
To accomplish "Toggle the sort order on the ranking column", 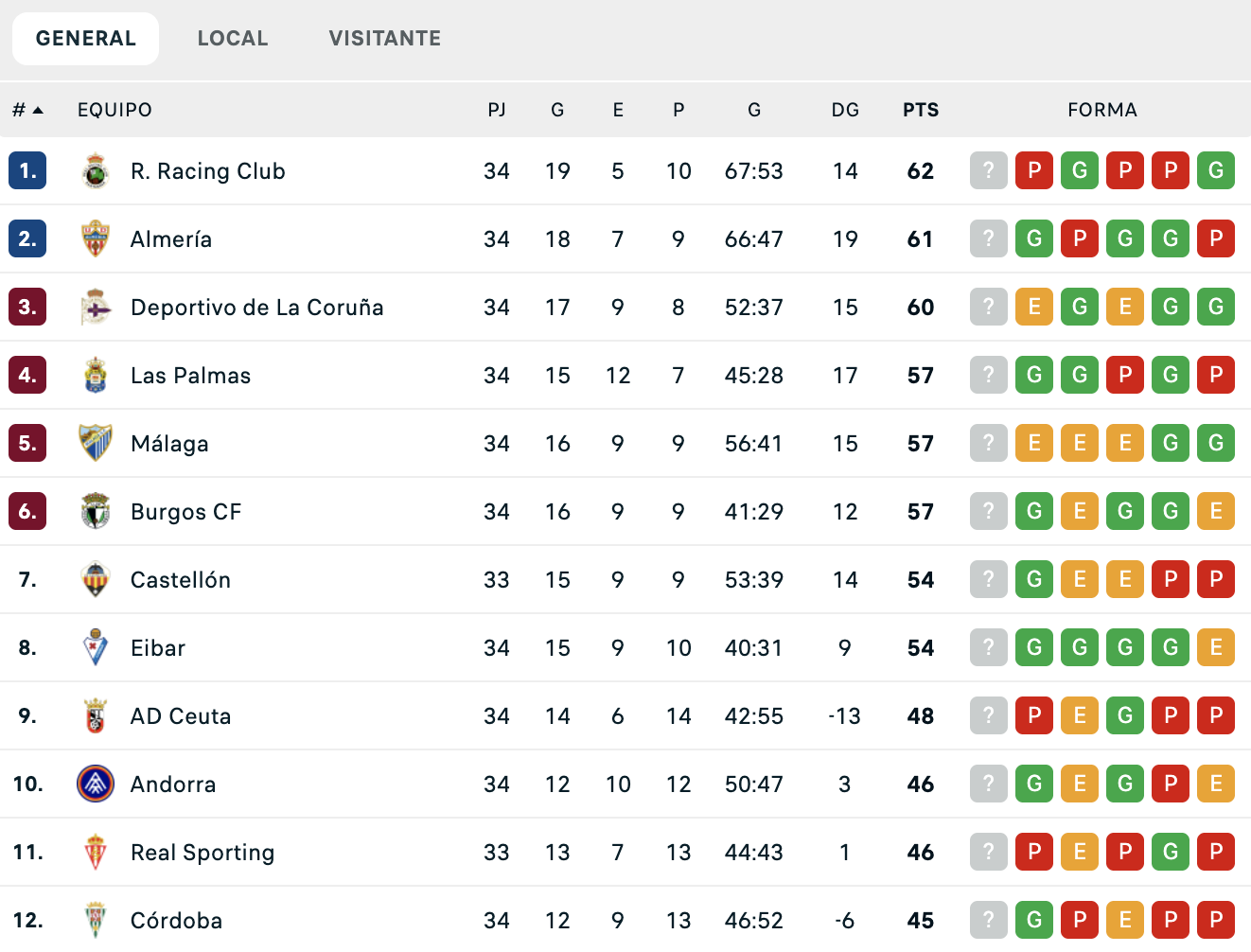I will pyautogui.click(x=26, y=109).
